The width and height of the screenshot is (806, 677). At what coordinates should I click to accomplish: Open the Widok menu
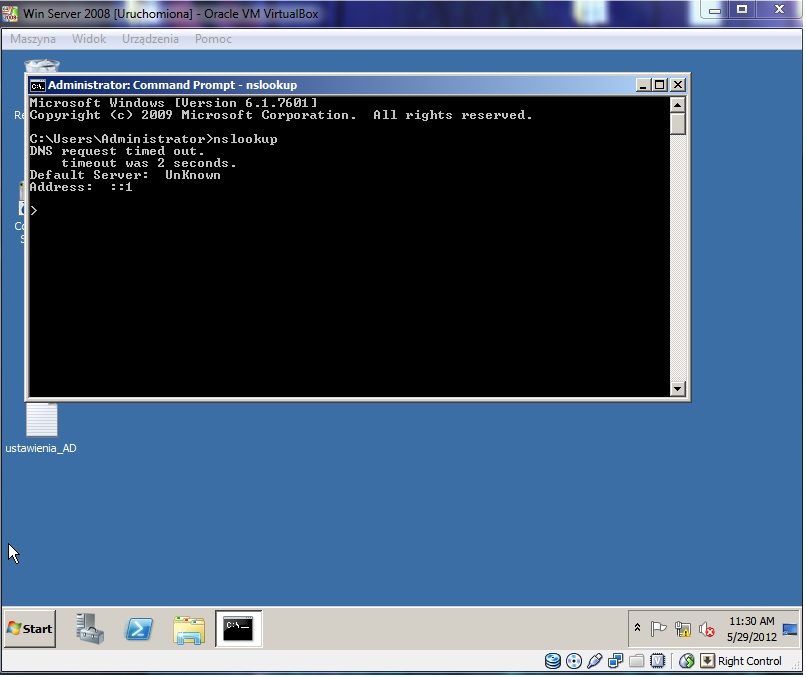point(89,39)
